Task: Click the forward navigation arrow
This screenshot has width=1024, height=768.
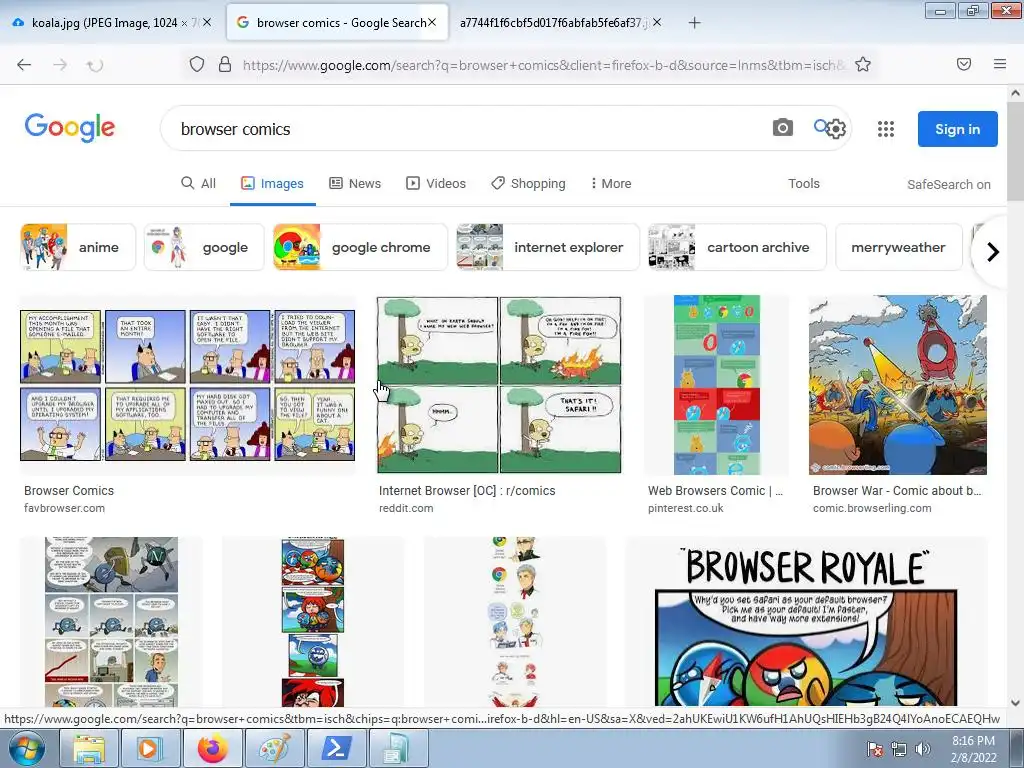Action: pyautogui.click(x=60, y=64)
